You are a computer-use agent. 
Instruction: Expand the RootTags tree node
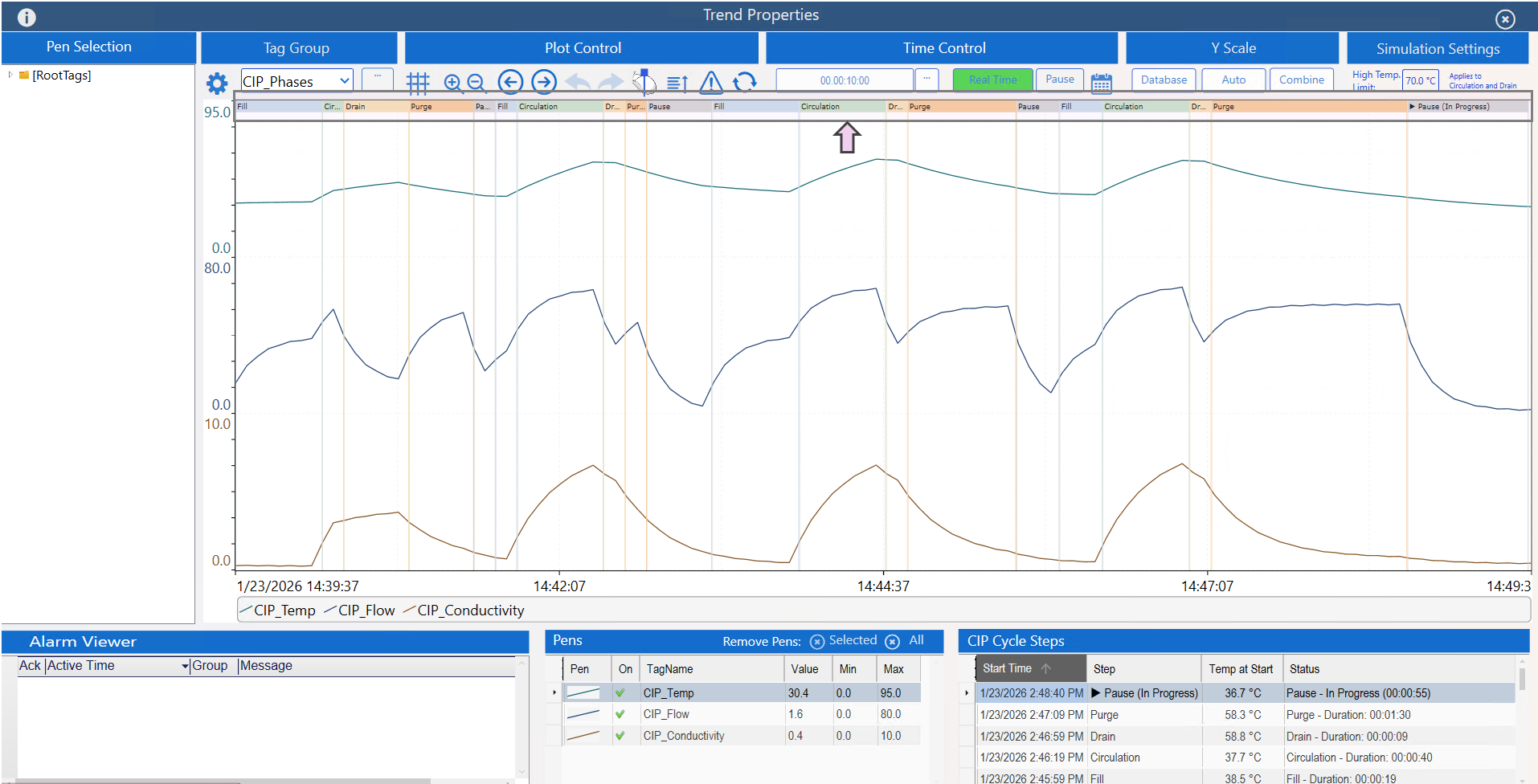tap(10, 76)
